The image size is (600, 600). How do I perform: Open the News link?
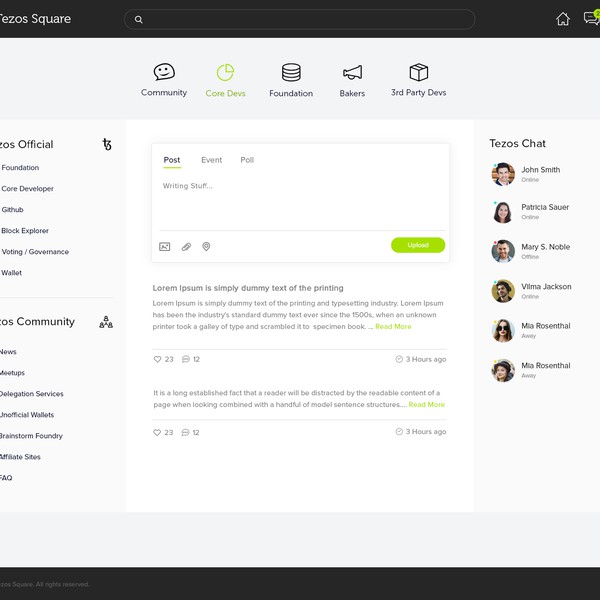pos(8,352)
